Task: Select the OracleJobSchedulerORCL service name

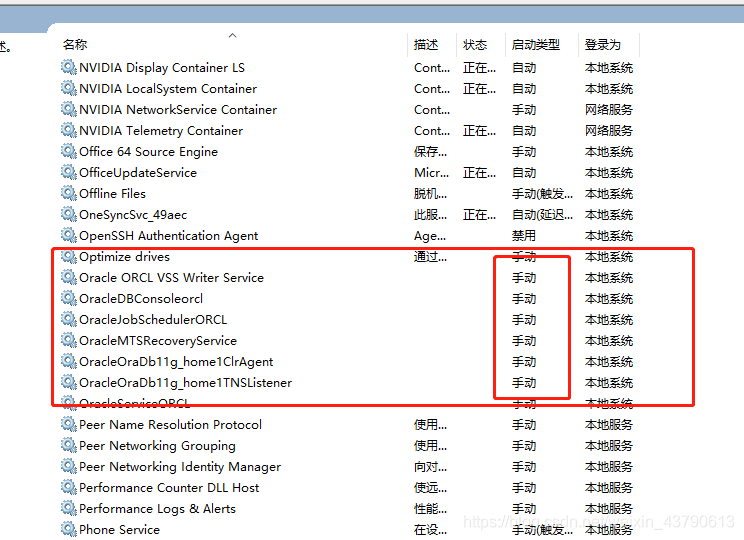Action: pos(153,320)
